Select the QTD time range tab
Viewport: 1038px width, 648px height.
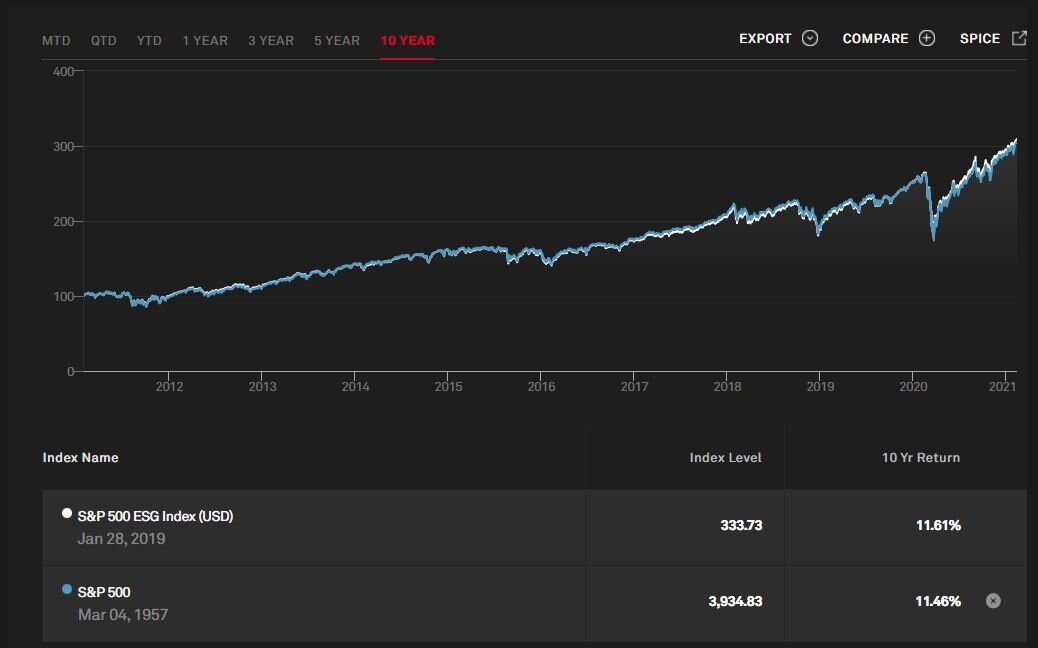point(103,41)
